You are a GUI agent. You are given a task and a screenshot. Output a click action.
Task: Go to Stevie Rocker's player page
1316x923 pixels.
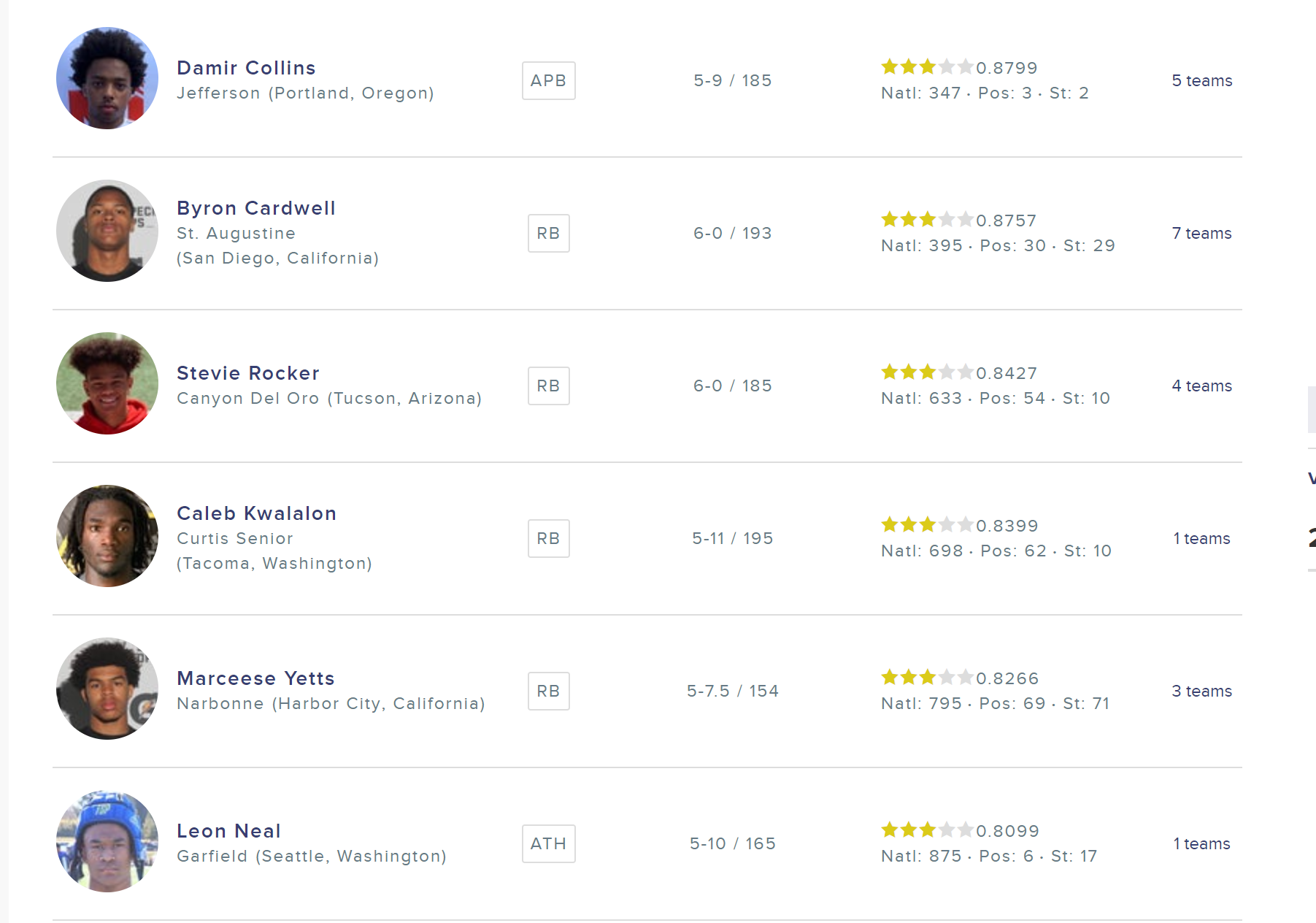247,373
